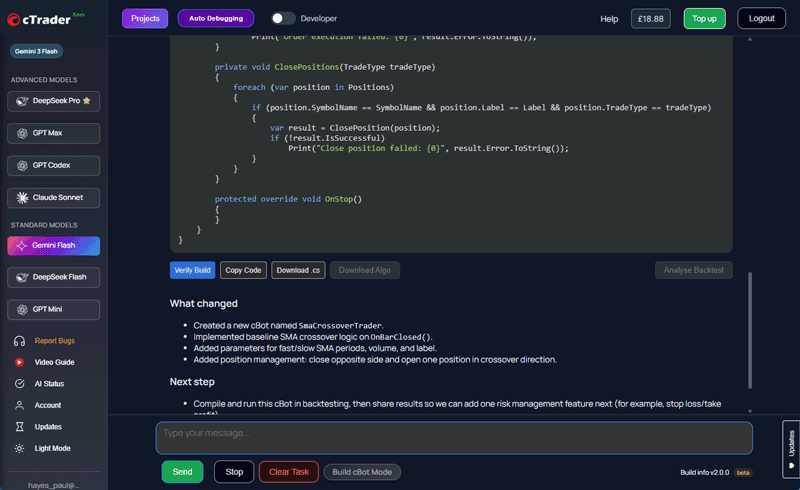Viewport: 800px width, 490px height.
Task: Click the 'Next step' heading
Action: click(192, 382)
